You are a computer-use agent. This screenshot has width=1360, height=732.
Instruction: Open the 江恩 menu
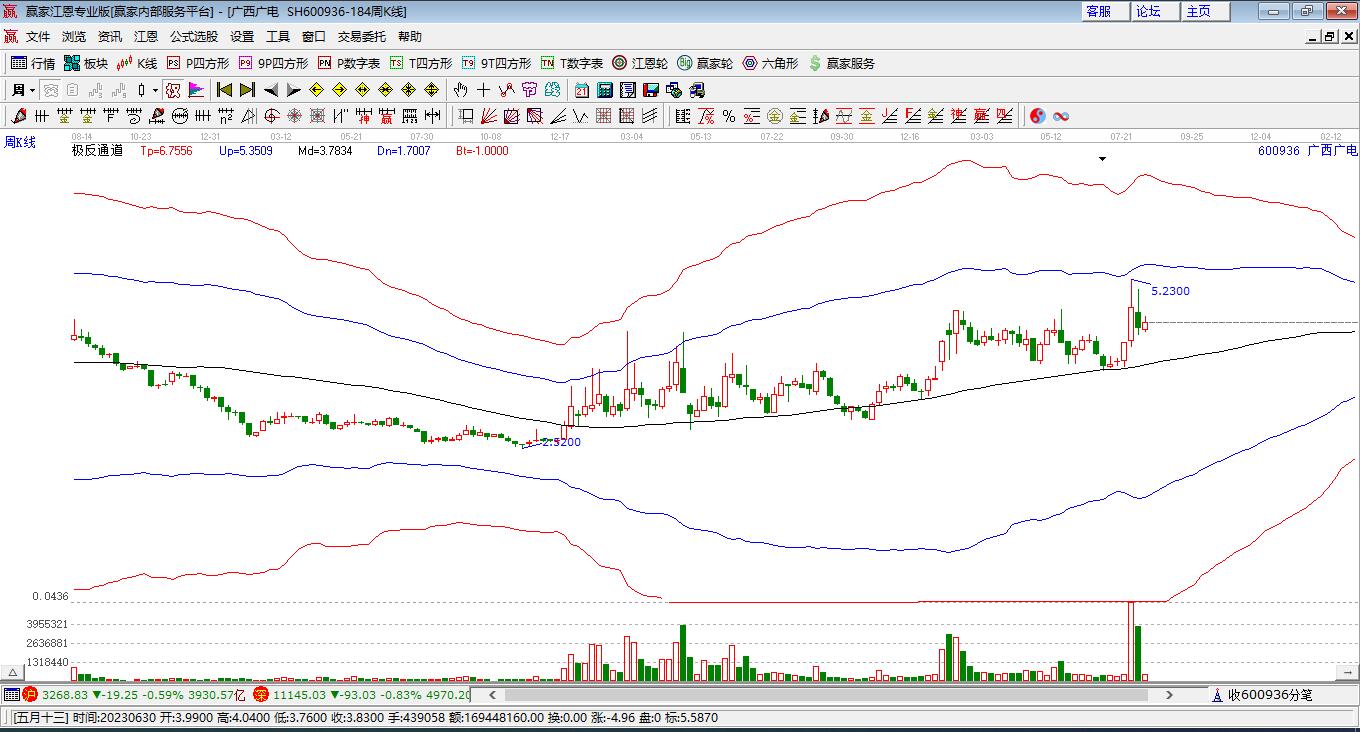coord(146,37)
